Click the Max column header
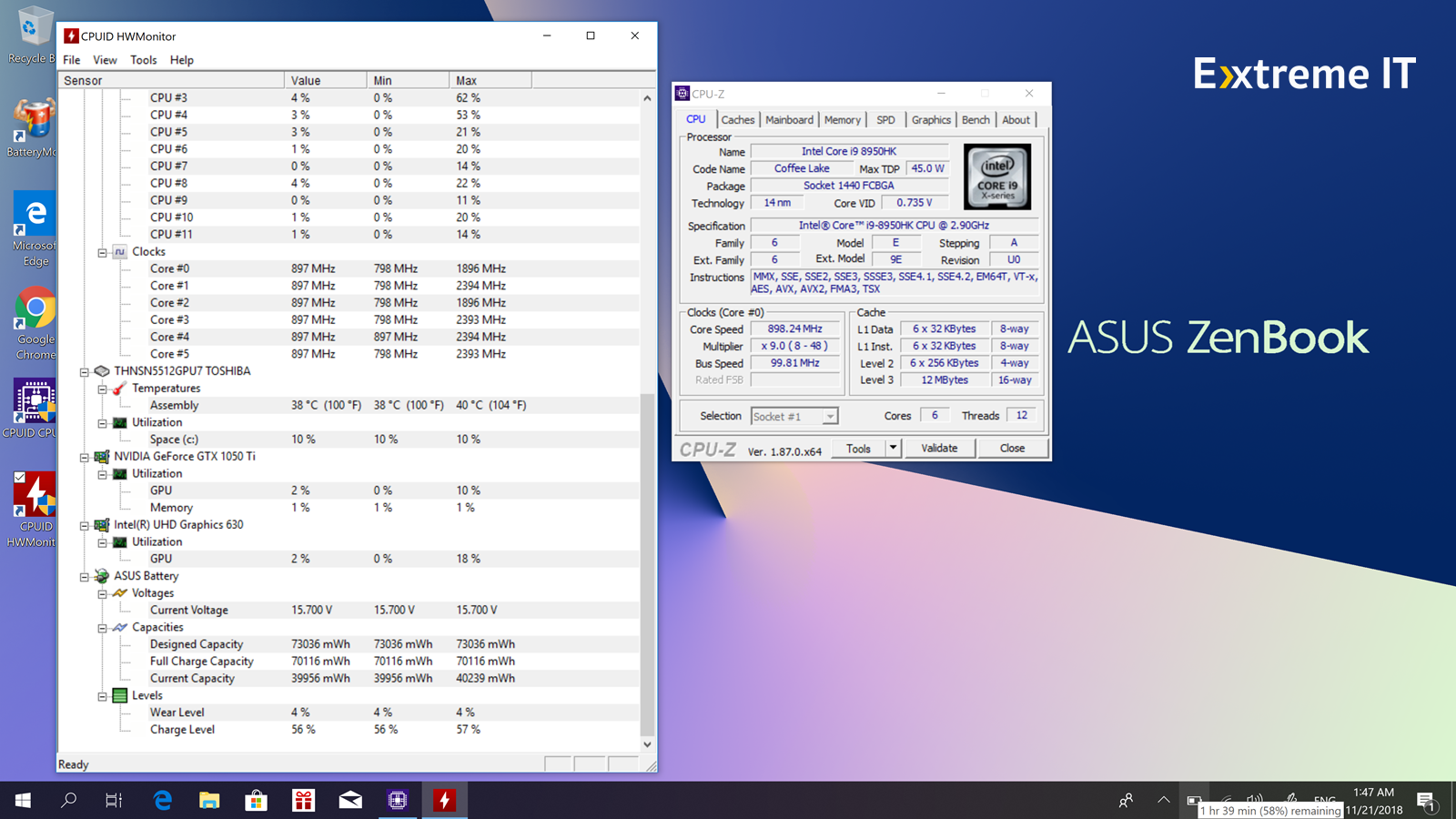Viewport: 1456px width, 819px height. (490, 80)
